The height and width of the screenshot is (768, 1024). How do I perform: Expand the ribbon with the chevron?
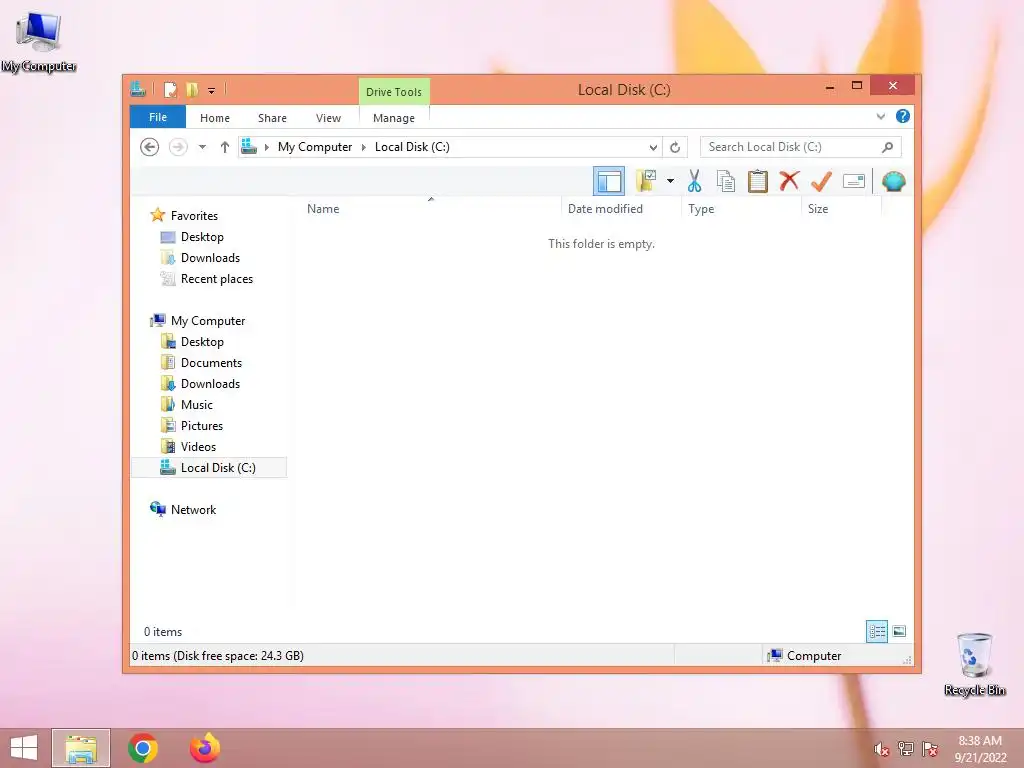click(x=880, y=117)
